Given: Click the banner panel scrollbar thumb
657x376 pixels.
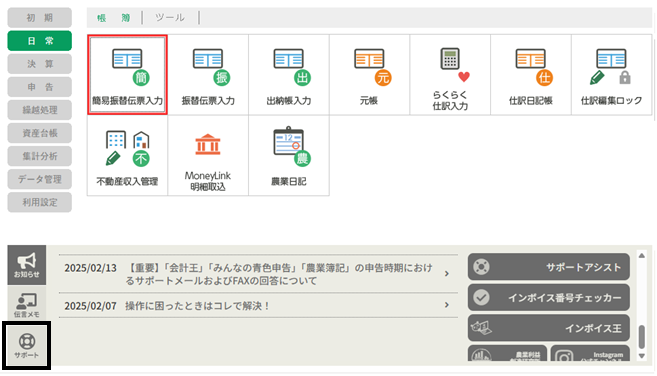Looking at the screenshot, I should [x=641, y=337].
